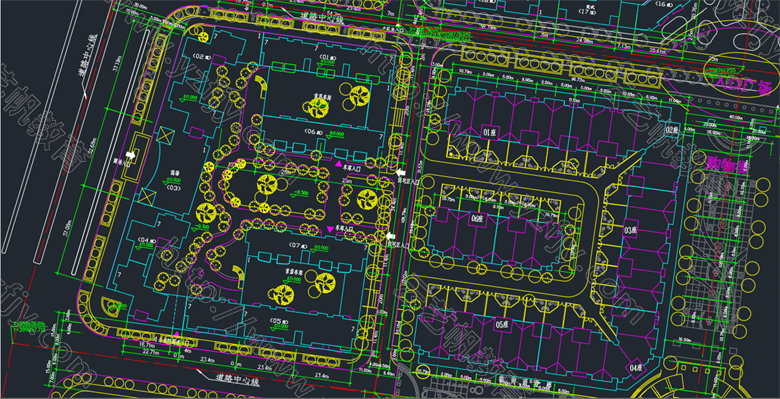Select the 05座 building label
Screen dimensions: 780x399
[x=501, y=323]
